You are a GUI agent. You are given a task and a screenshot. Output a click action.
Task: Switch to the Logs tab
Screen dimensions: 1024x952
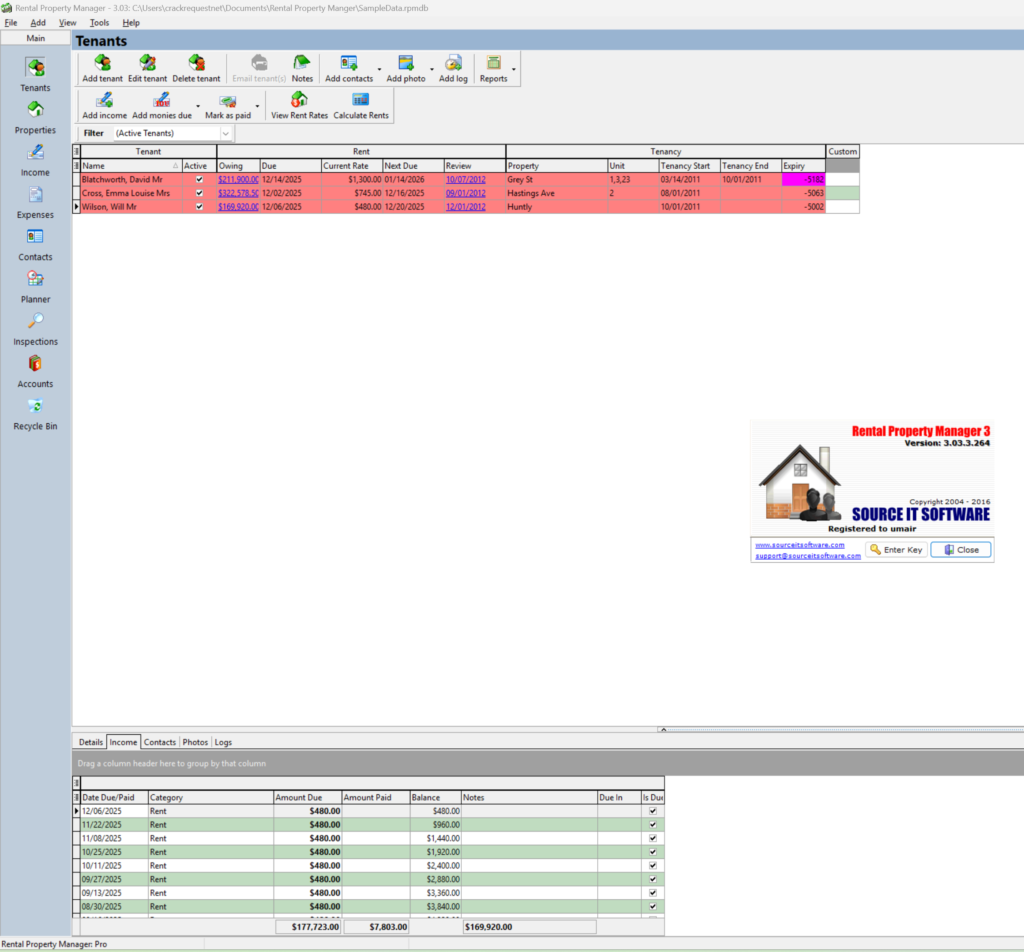223,742
